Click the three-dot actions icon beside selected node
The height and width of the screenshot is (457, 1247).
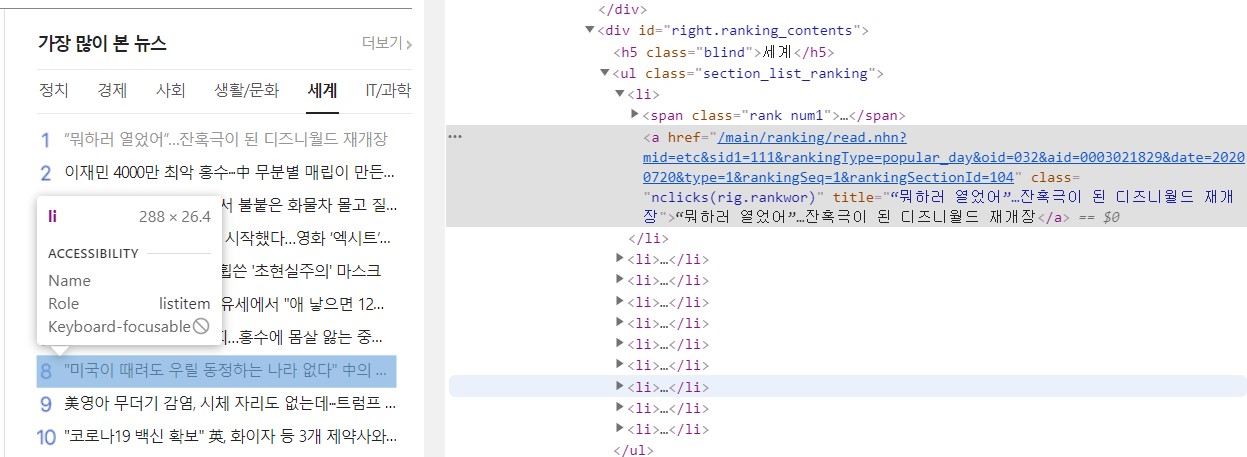point(455,137)
